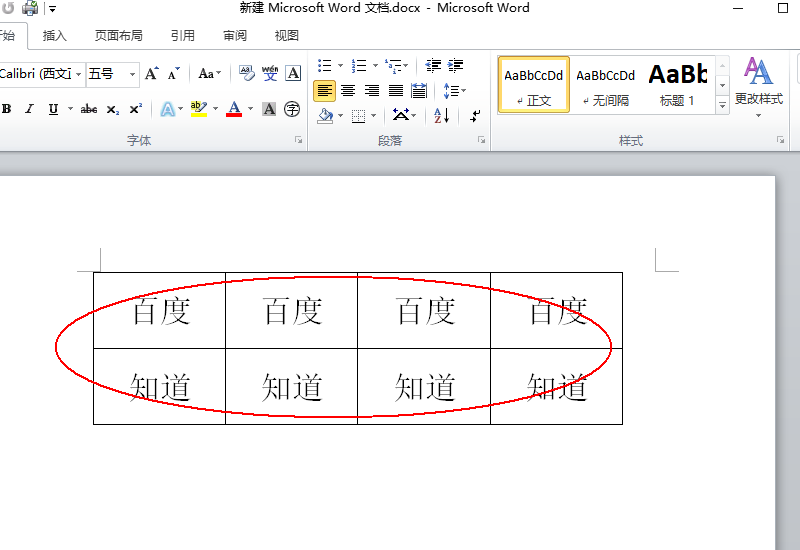Screen dimensions: 800x550
Task: Toggle Italic formatting
Action: (x=30, y=109)
